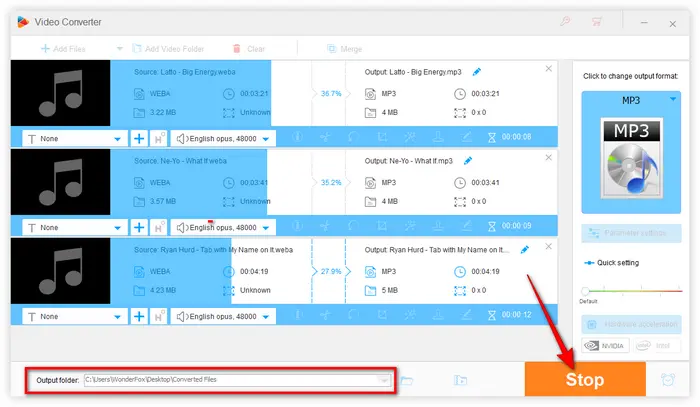This screenshot has height=407, width=700.
Task: Click the H subtitle icon in Latto row
Action: [x=159, y=139]
